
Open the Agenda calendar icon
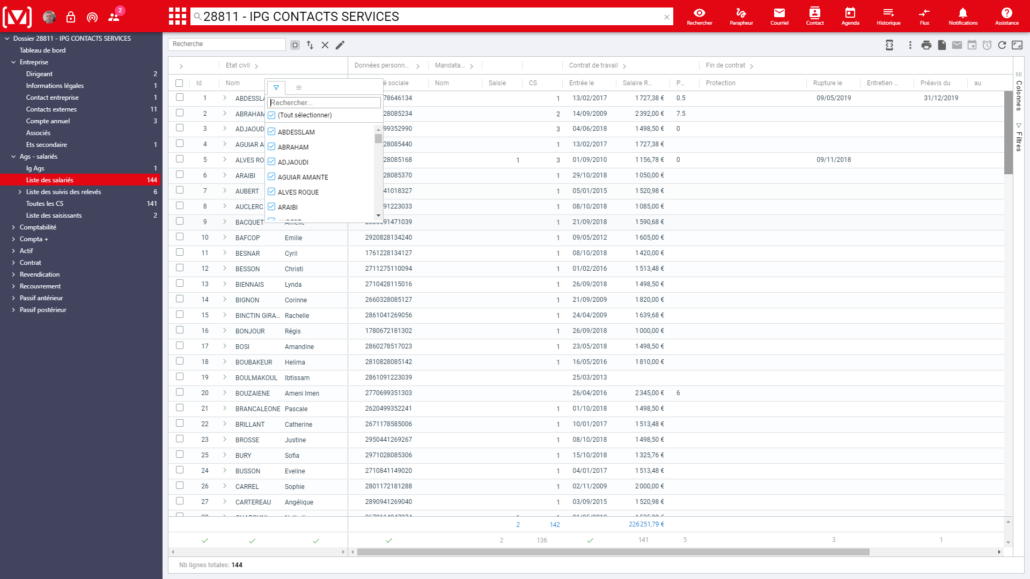pyautogui.click(x=850, y=15)
